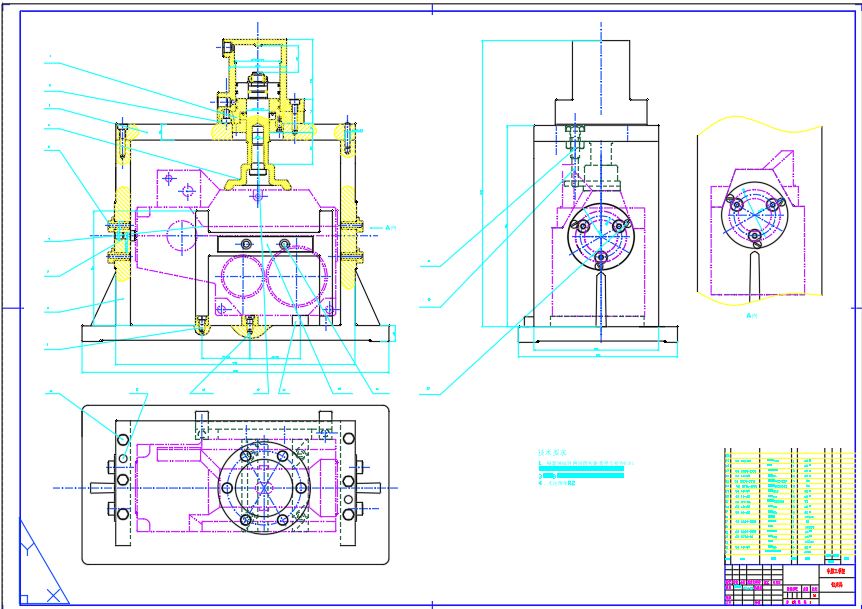Click the A向 label below the detail view
Screen dimensions: 862x609
coord(752,313)
